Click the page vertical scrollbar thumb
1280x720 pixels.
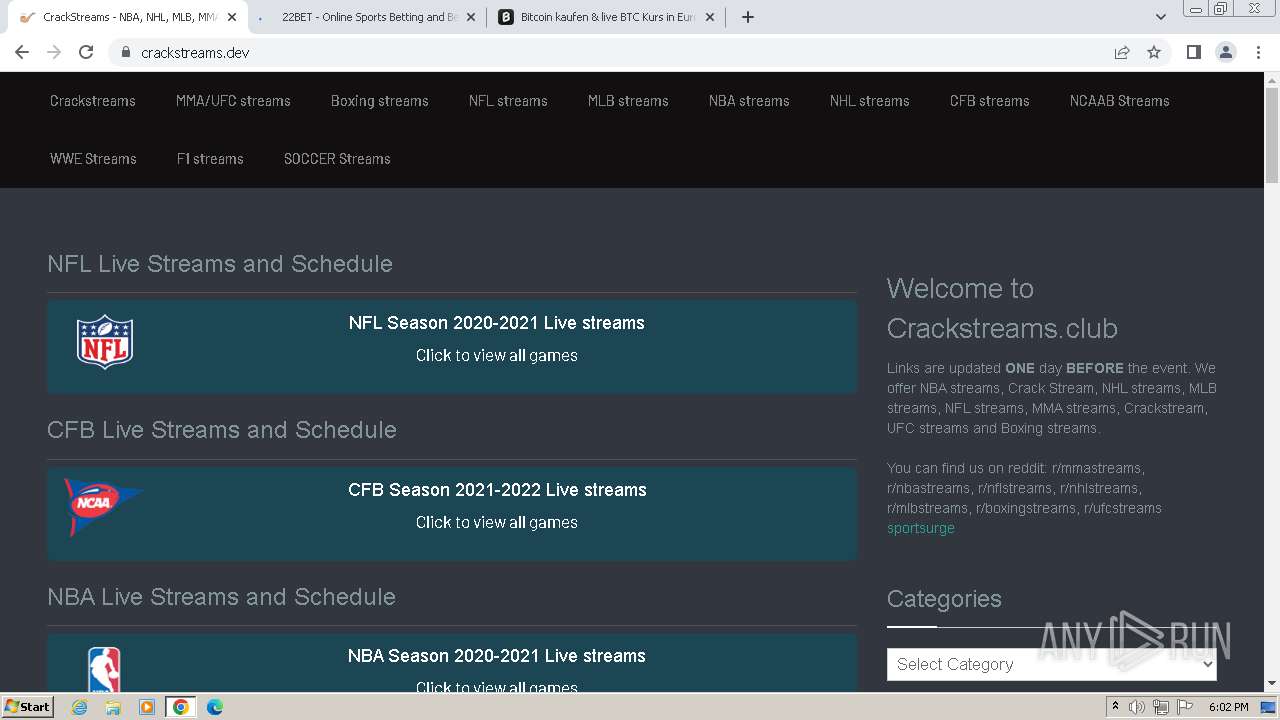pyautogui.click(x=1272, y=135)
